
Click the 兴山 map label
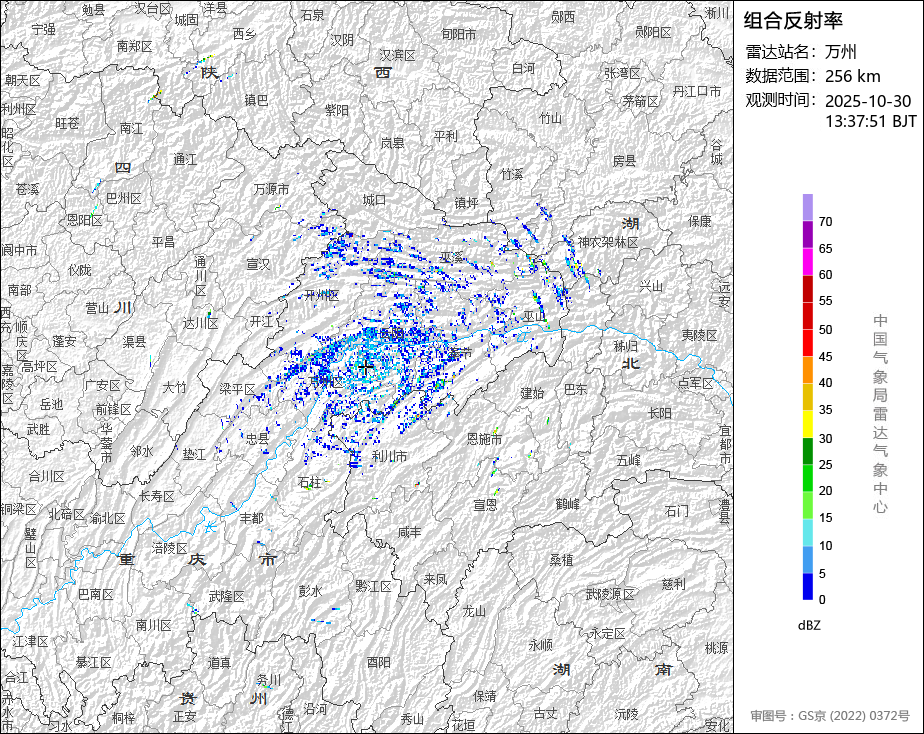point(651,286)
